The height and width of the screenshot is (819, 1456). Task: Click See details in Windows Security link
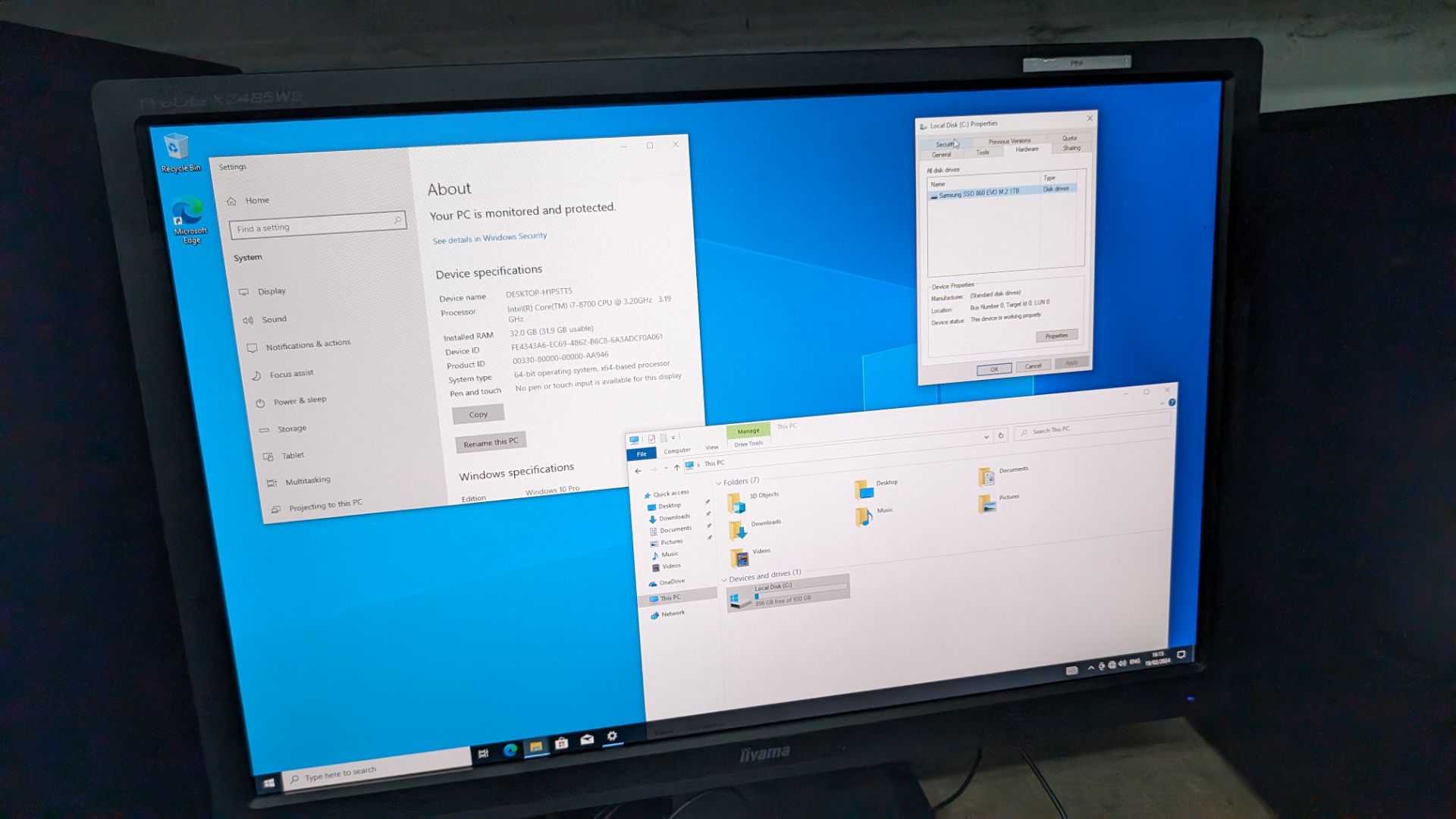(490, 236)
